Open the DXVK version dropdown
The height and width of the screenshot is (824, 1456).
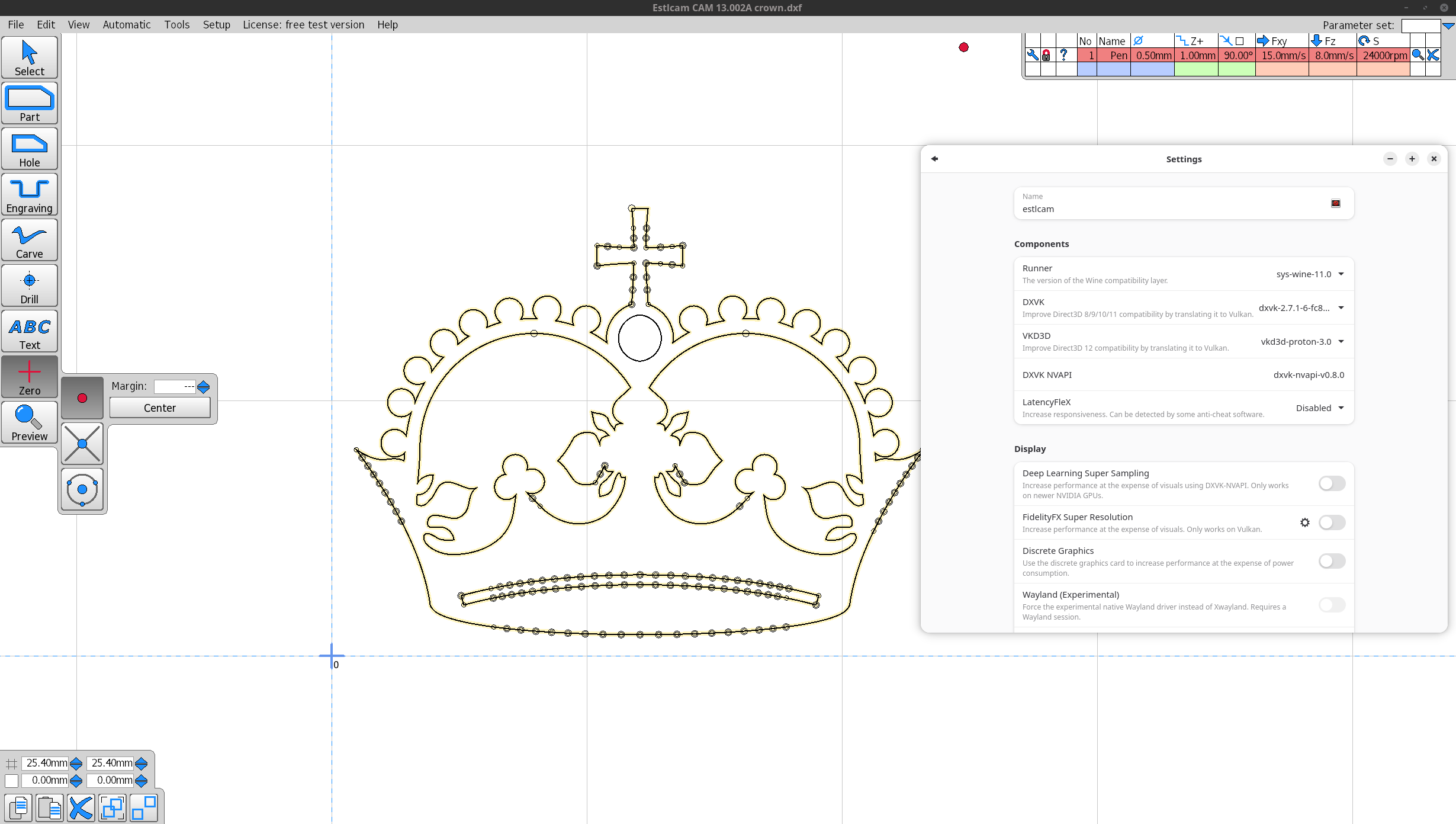coord(1301,308)
